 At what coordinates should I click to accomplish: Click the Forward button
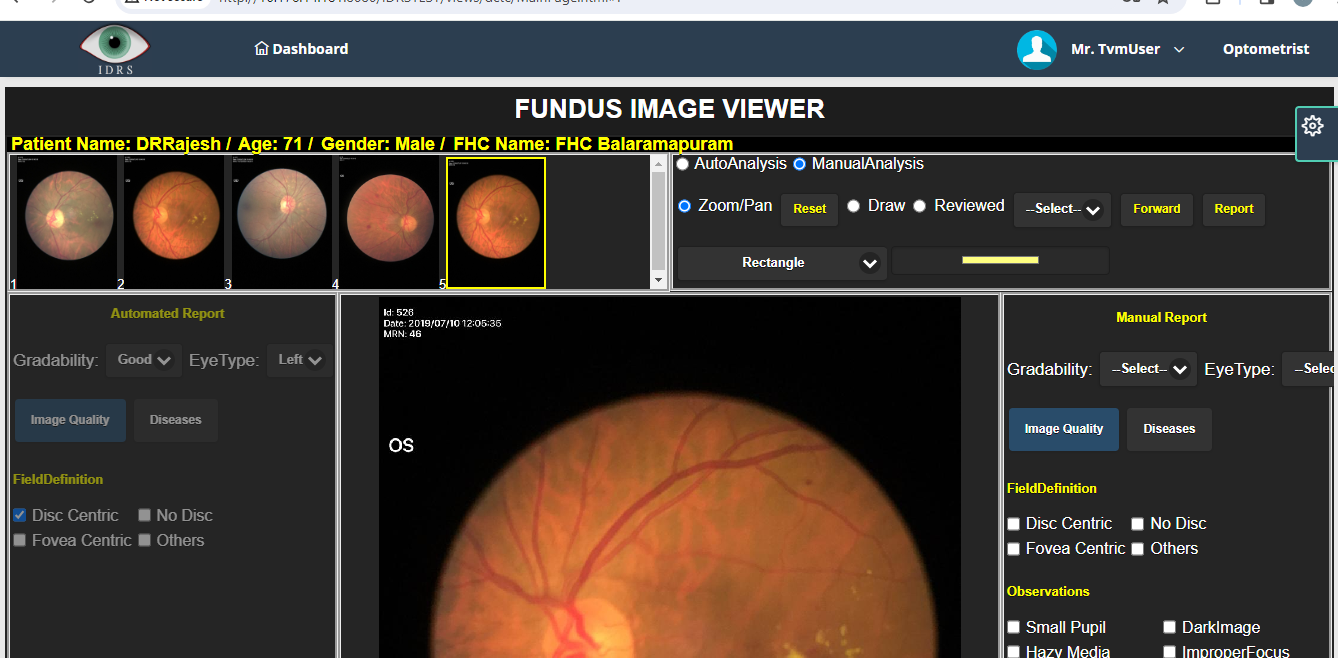tap(1157, 209)
